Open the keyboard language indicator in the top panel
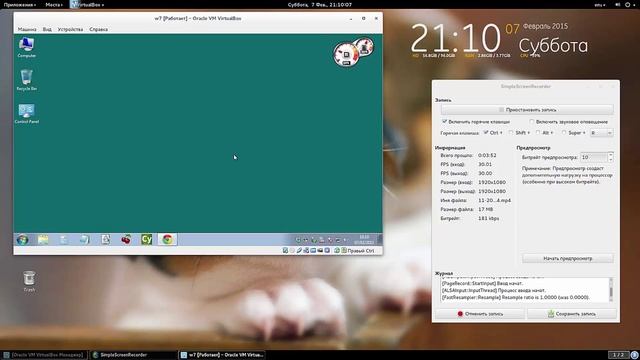The width and height of the screenshot is (640, 360). click(x=600, y=4)
